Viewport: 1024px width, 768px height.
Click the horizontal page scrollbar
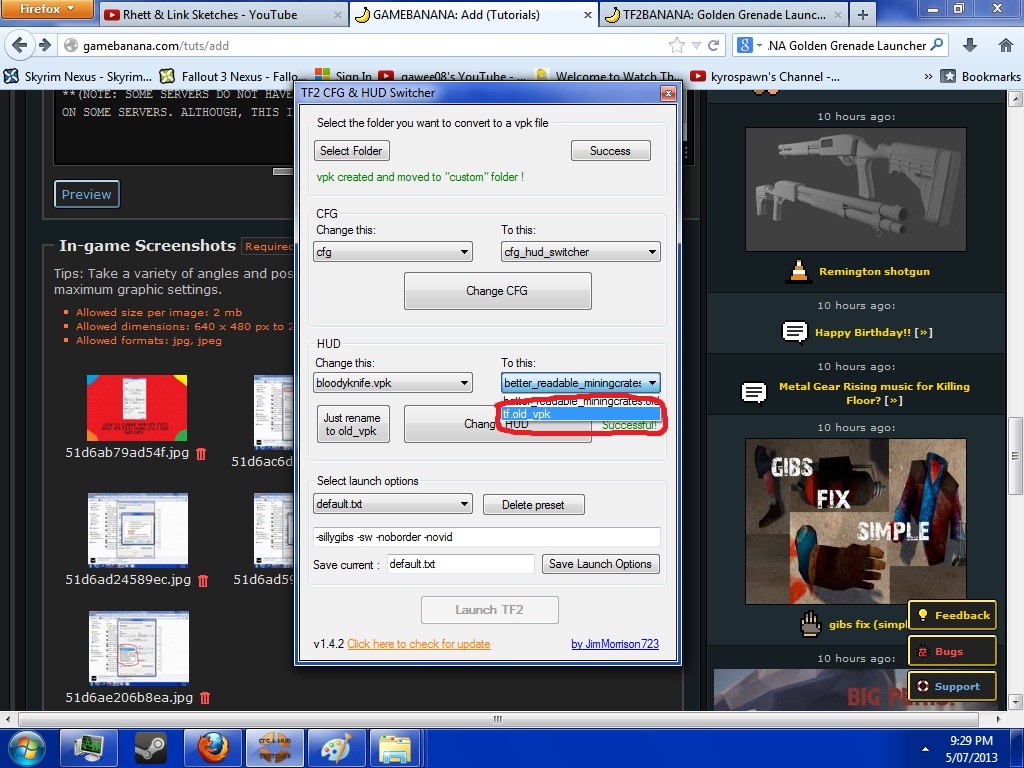coord(498,719)
